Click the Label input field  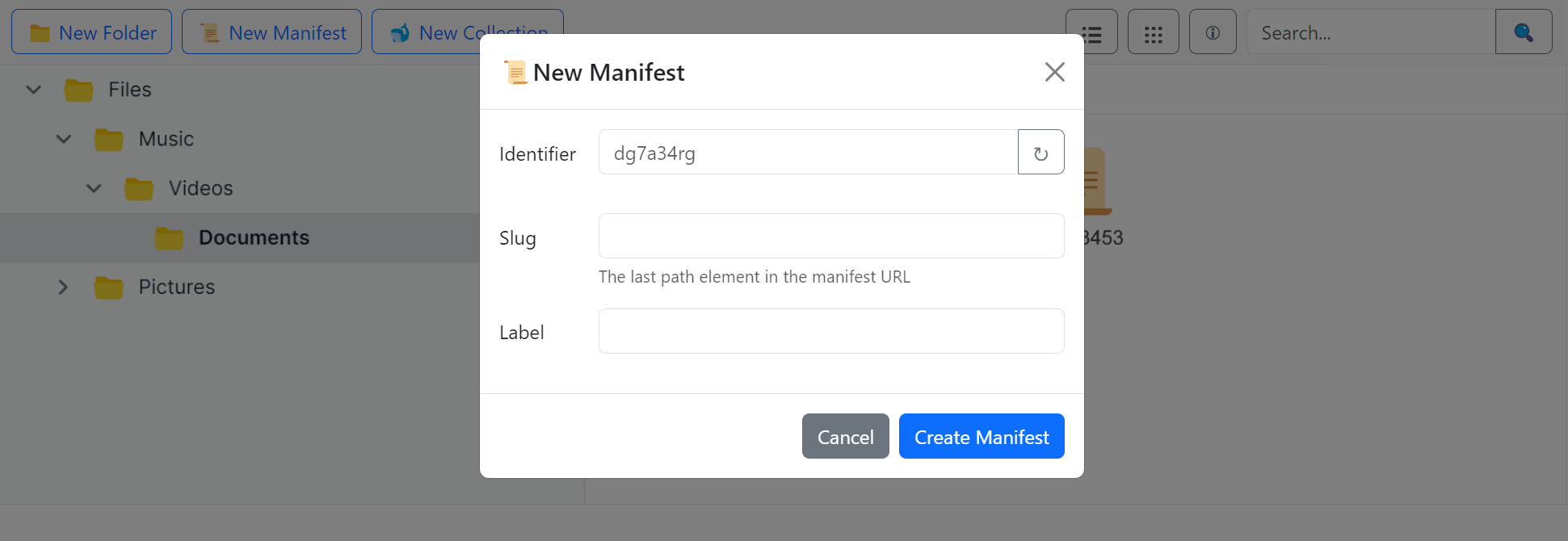(830, 331)
